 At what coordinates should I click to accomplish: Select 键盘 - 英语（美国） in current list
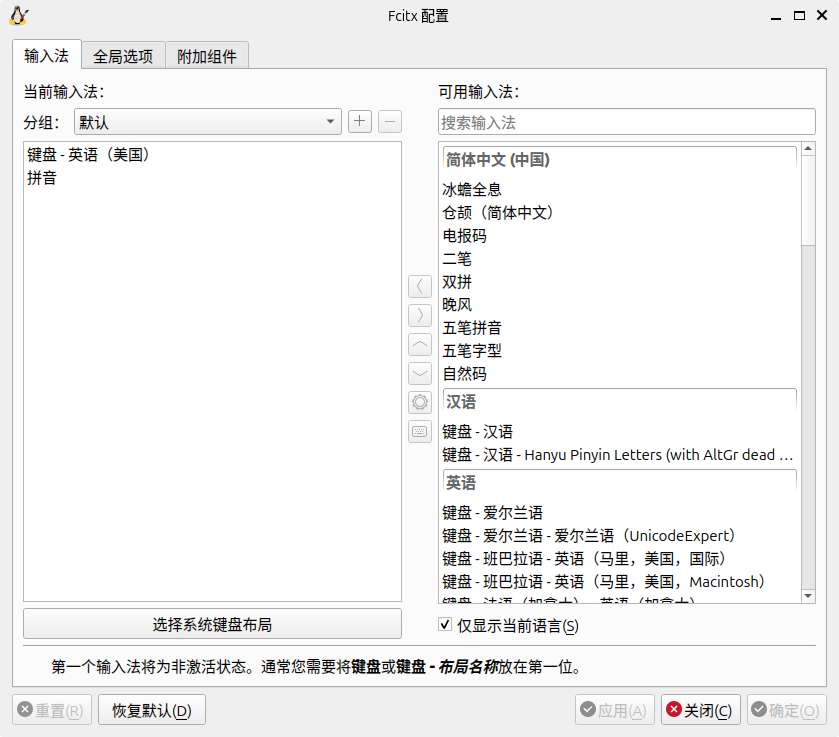tap(212, 155)
